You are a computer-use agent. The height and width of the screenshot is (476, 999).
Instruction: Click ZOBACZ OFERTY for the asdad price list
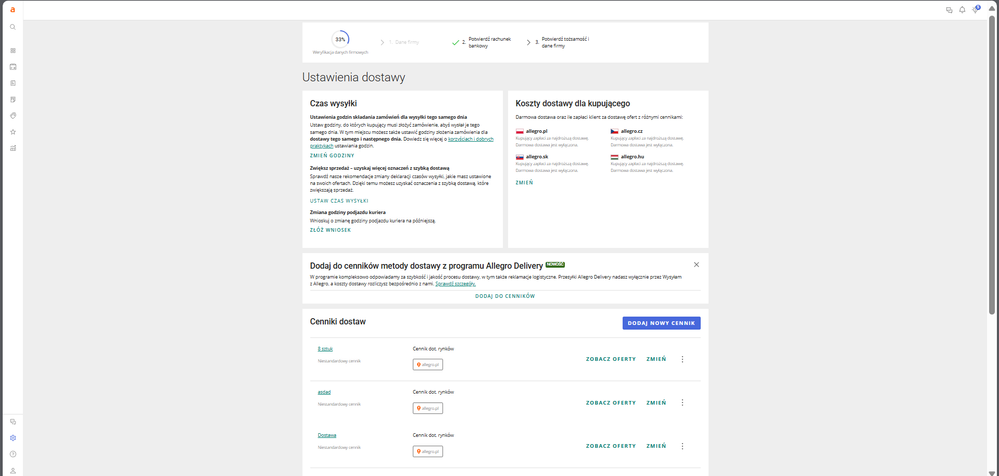coord(610,402)
